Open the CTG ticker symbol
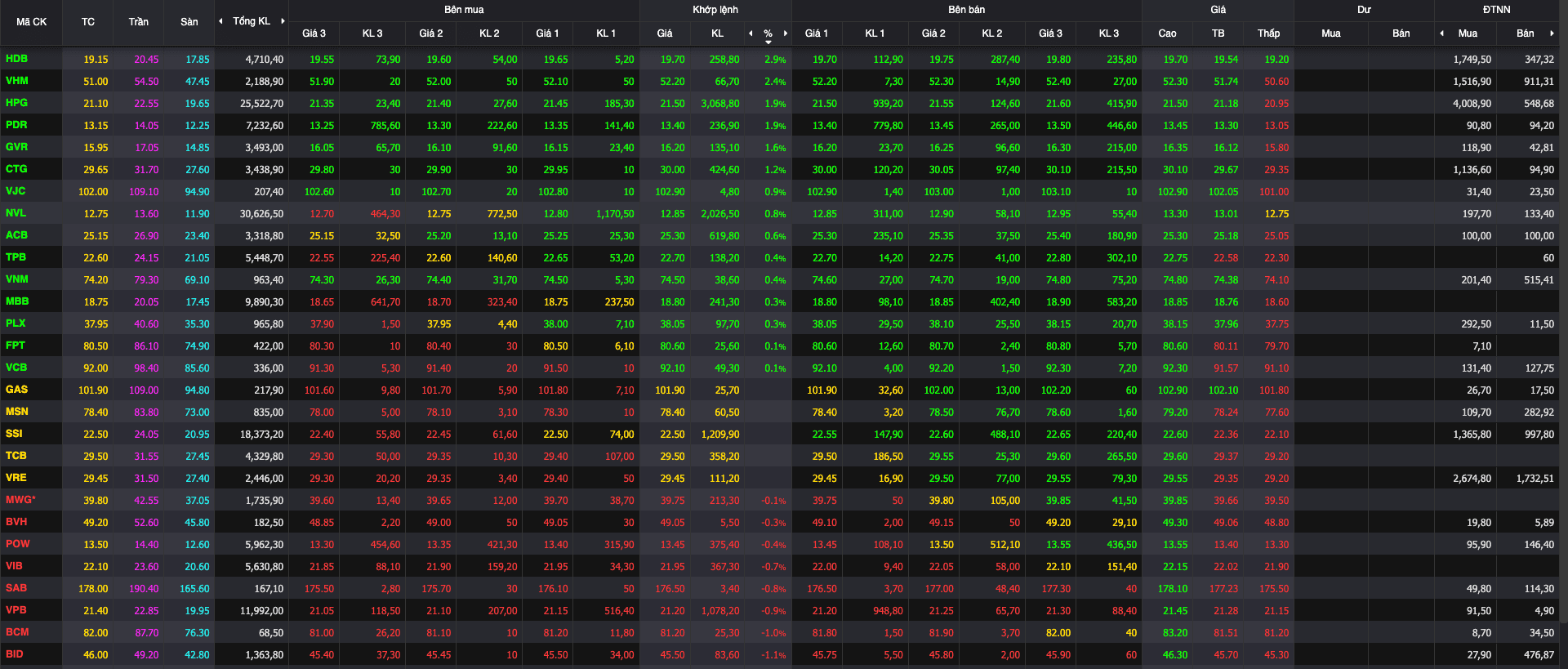 16,169
